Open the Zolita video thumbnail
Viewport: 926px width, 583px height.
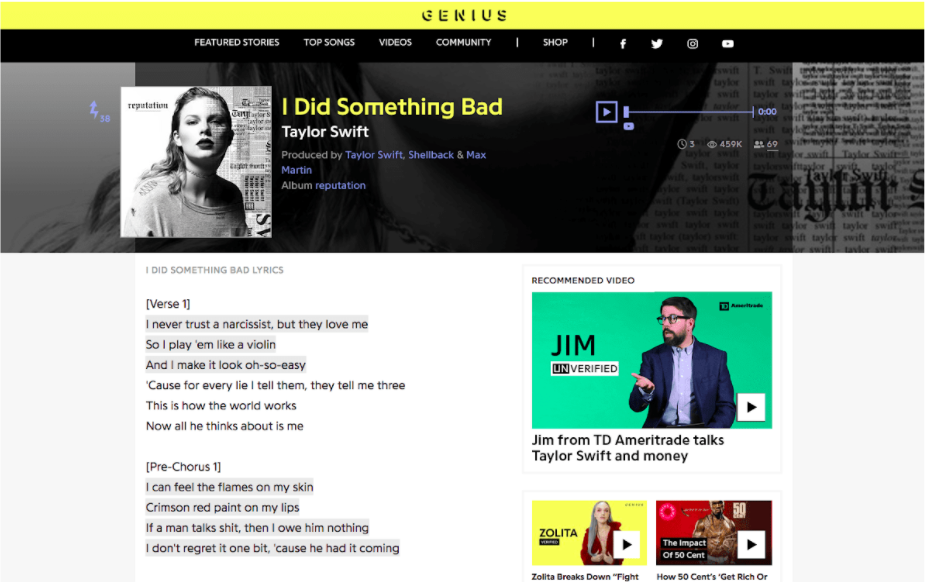[x=589, y=533]
